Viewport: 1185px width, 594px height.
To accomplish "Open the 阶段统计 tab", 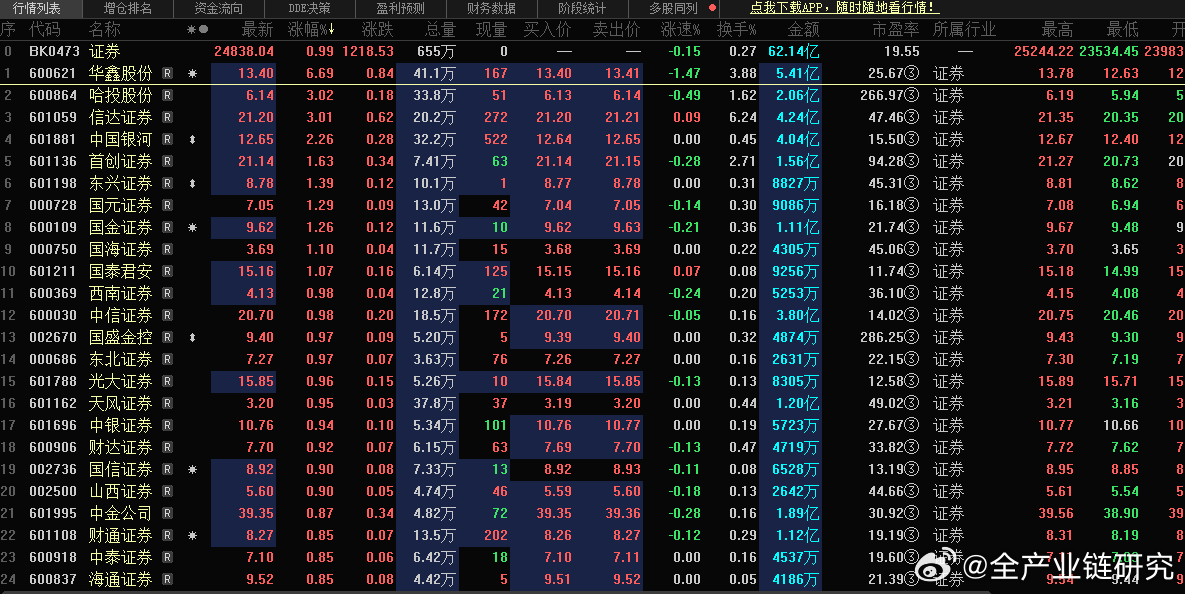I will [582, 8].
